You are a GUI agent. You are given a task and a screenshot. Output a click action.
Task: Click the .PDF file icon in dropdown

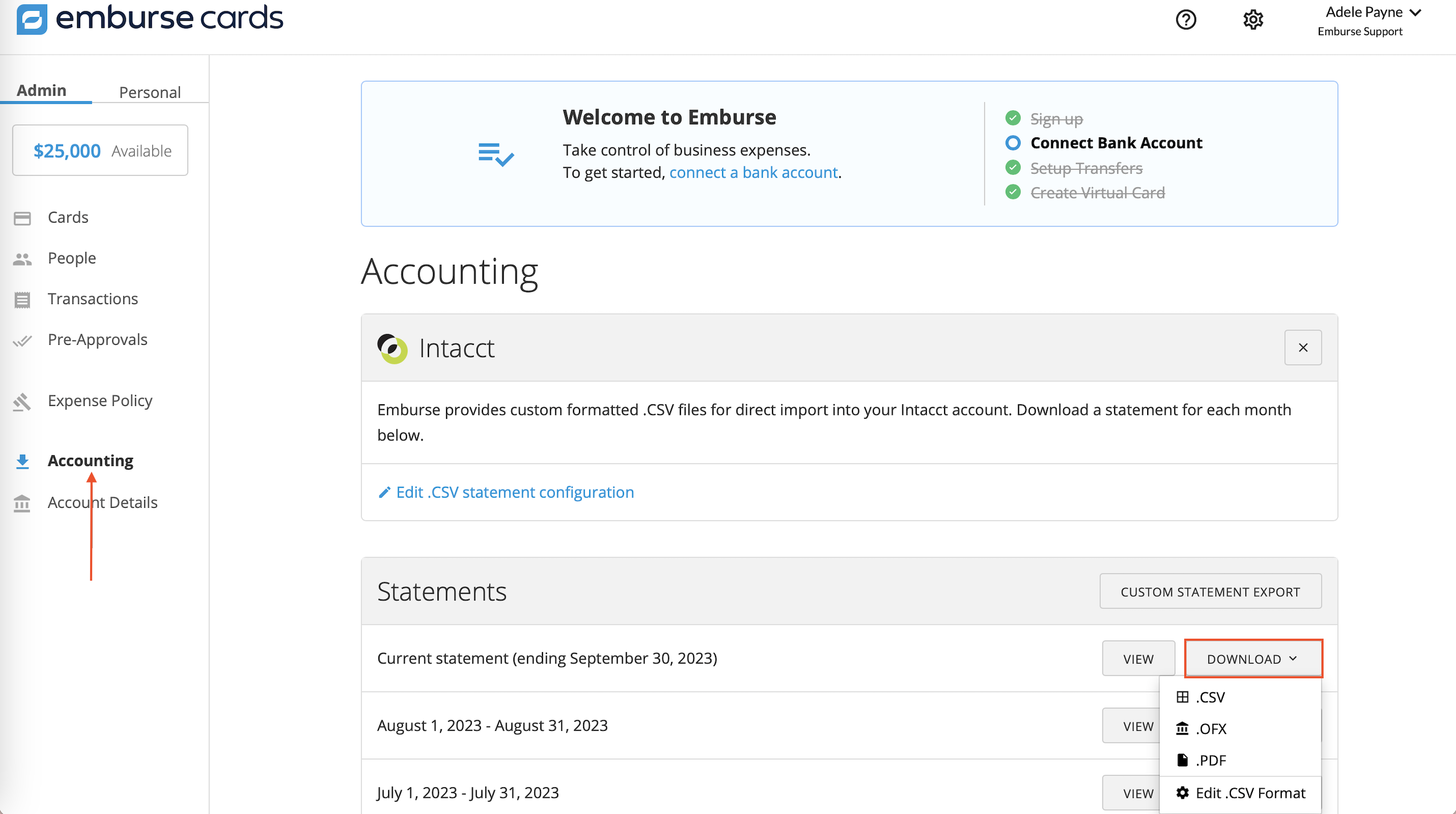(x=1182, y=760)
